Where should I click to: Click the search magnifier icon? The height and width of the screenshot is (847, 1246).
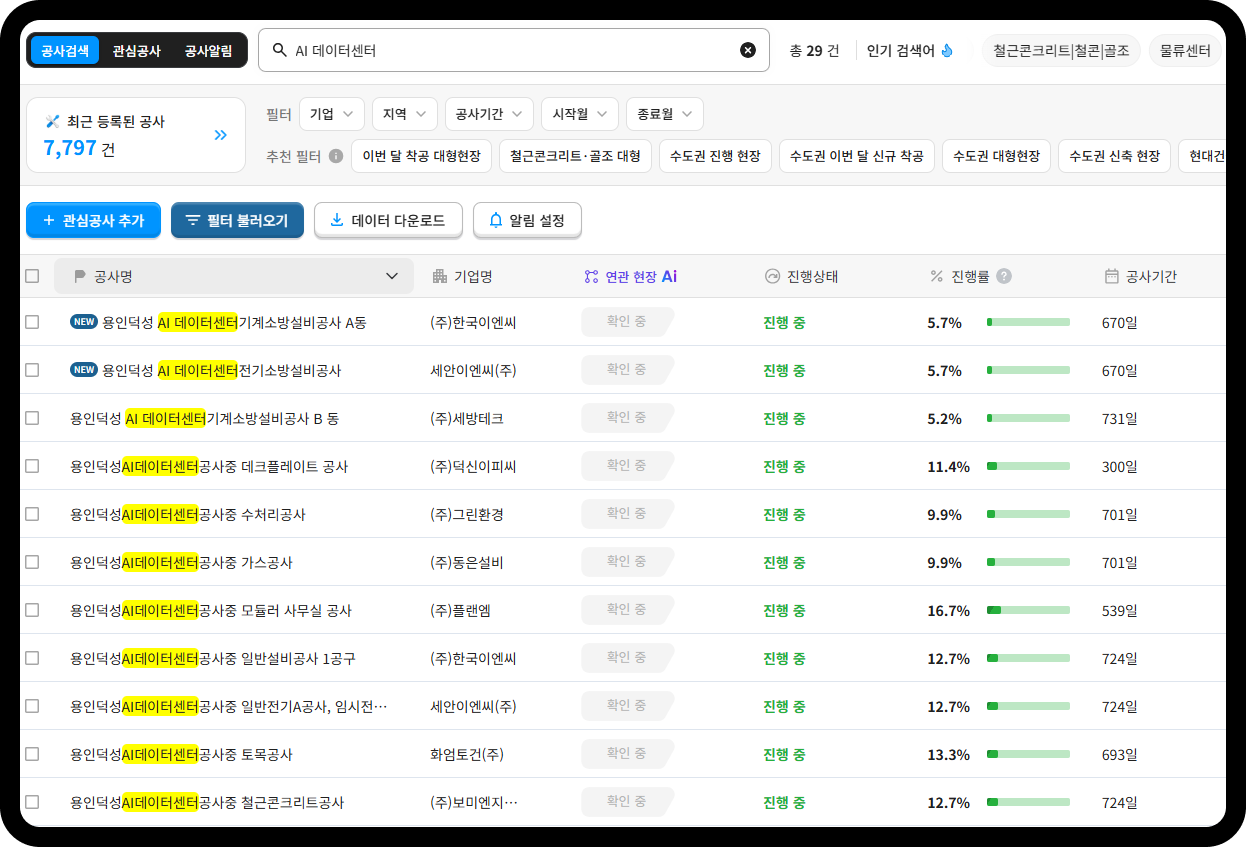(x=279, y=50)
